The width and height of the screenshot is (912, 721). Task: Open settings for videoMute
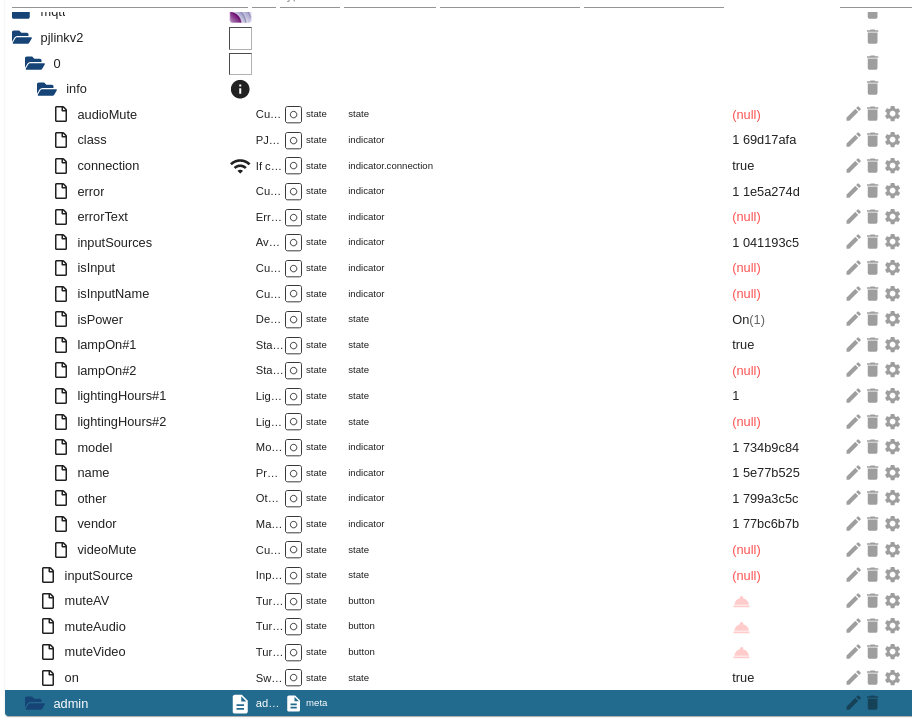click(x=892, y=549)
